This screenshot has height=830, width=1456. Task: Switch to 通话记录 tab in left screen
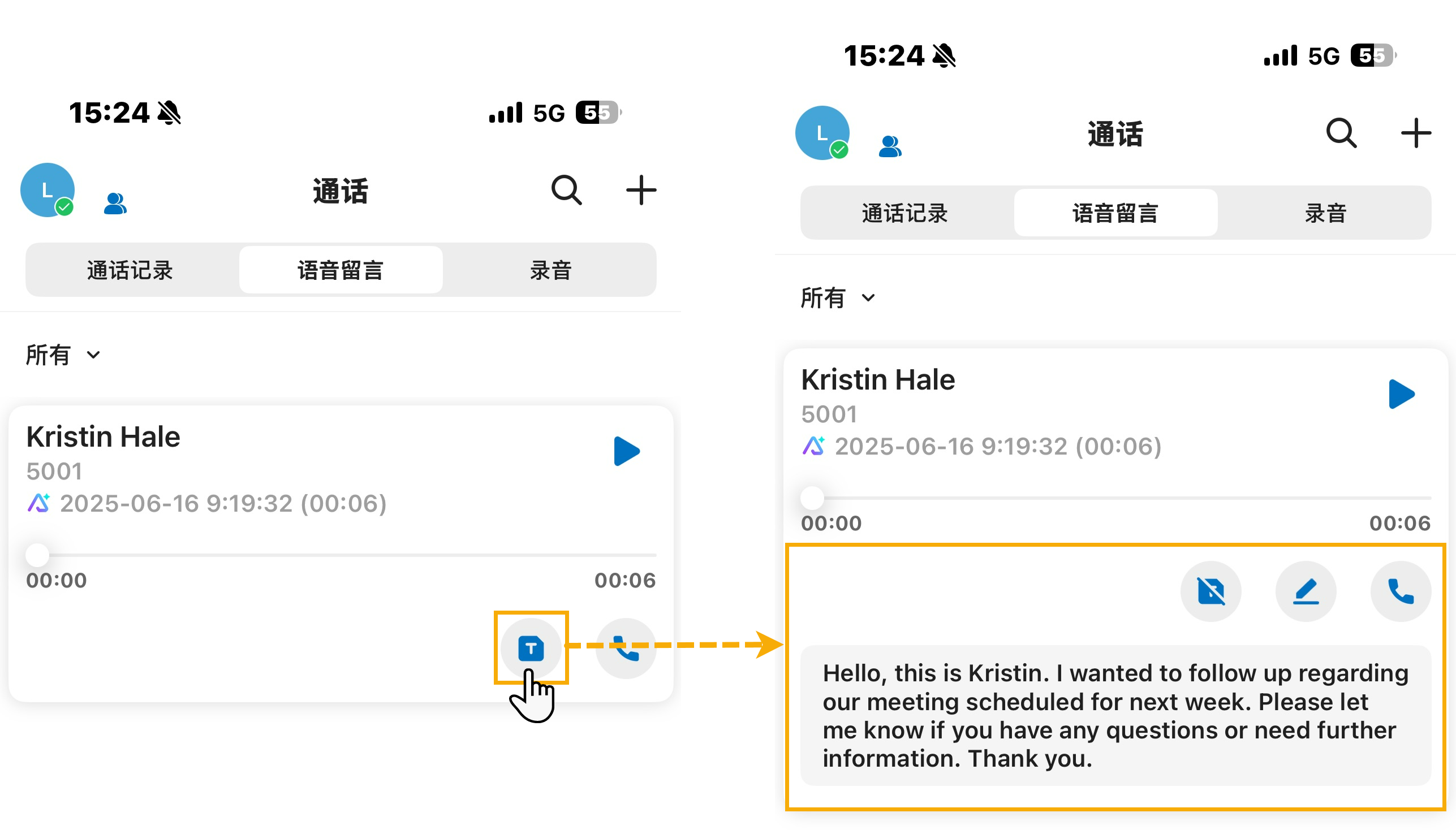(130, 270)
